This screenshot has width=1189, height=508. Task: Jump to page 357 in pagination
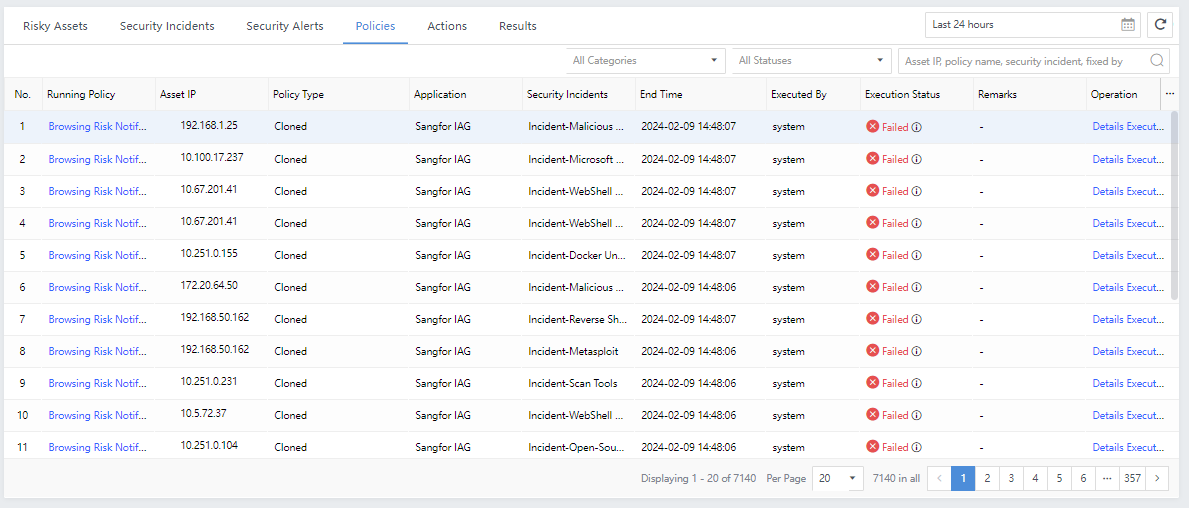click(x=1132, y=479)
